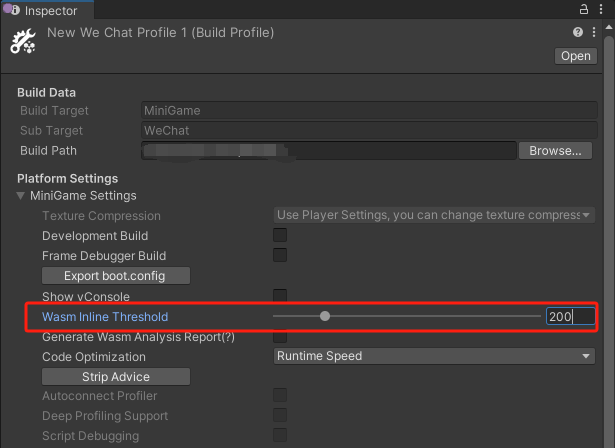Image resolution: width=615 pixels, height=448 pixels.
Task: Click the Build Profile help icon
Action: 566,33
